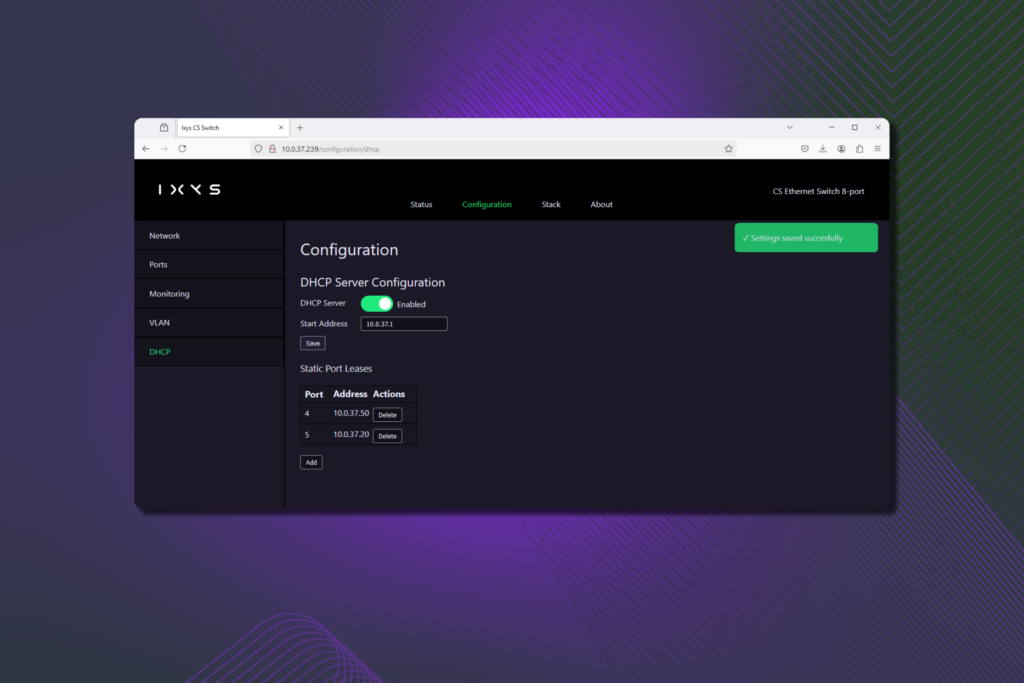Screen dimensions: 1024x683
Task: Select DHCP in the sidebar
Action: [210, 352]
